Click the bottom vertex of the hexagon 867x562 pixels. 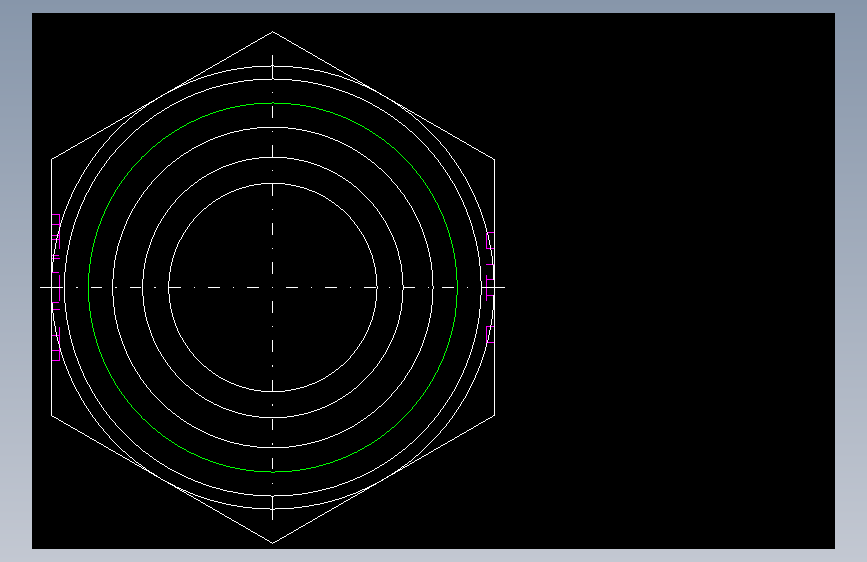coord(273,543)
